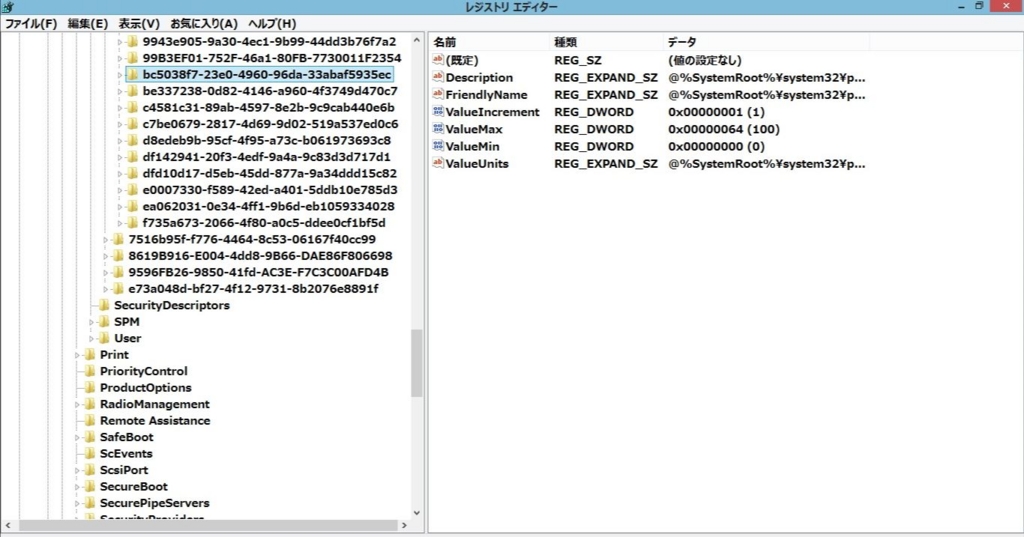The width and height of the screenshot is (1024, 537).
Task: Expand the e73a048d-bf27-4f12 key
Action: 106,289
